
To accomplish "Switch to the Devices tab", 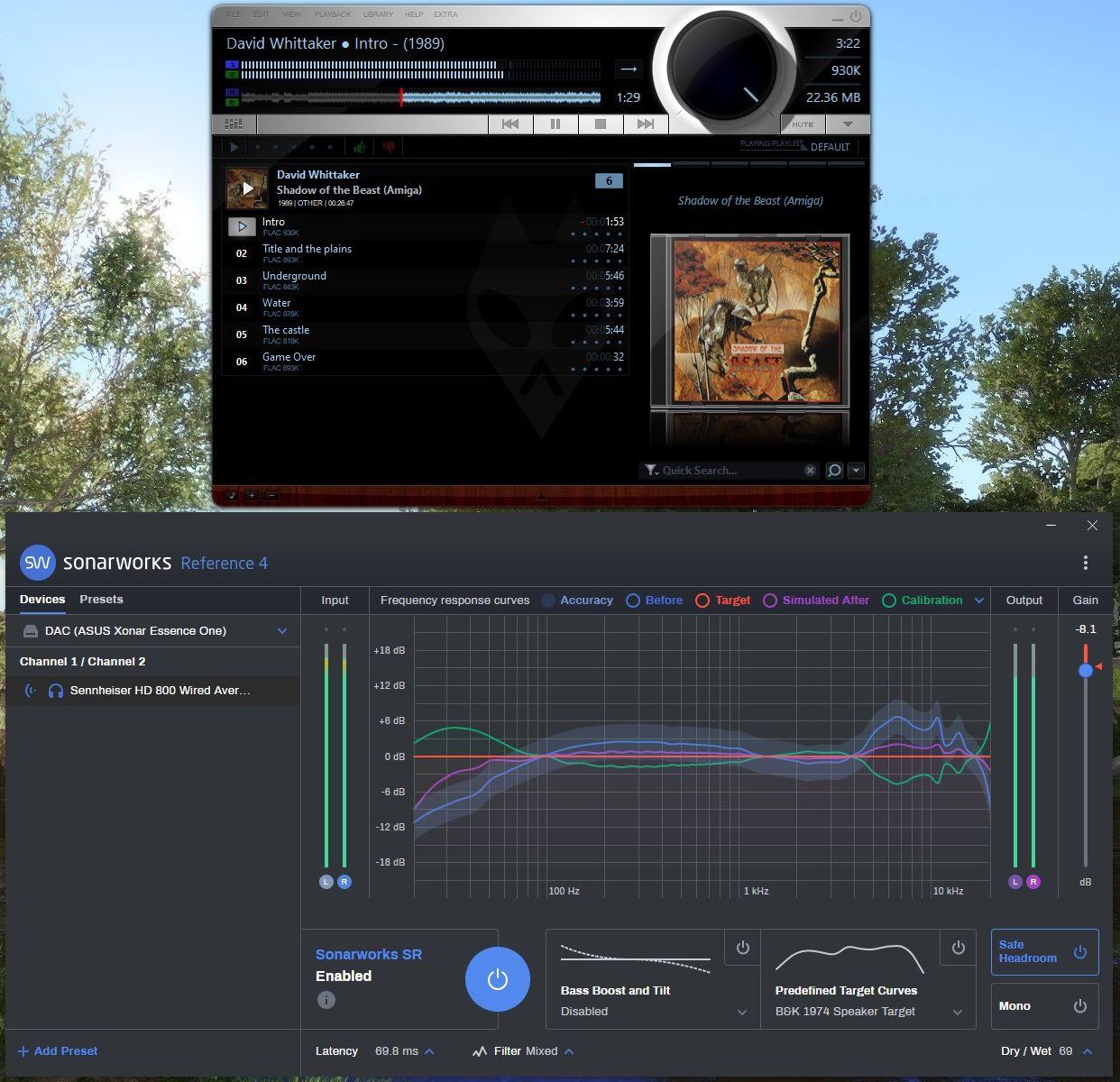I will tap(42, 600).
